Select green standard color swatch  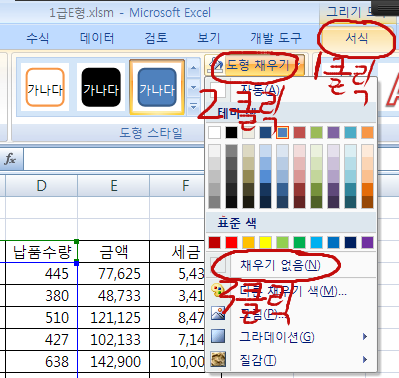pos(299,243)
